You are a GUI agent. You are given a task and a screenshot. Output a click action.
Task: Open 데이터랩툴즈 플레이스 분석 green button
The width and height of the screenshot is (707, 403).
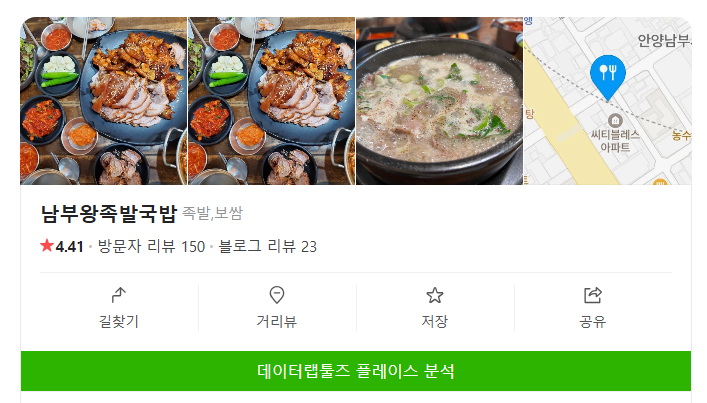coord(356,371)
